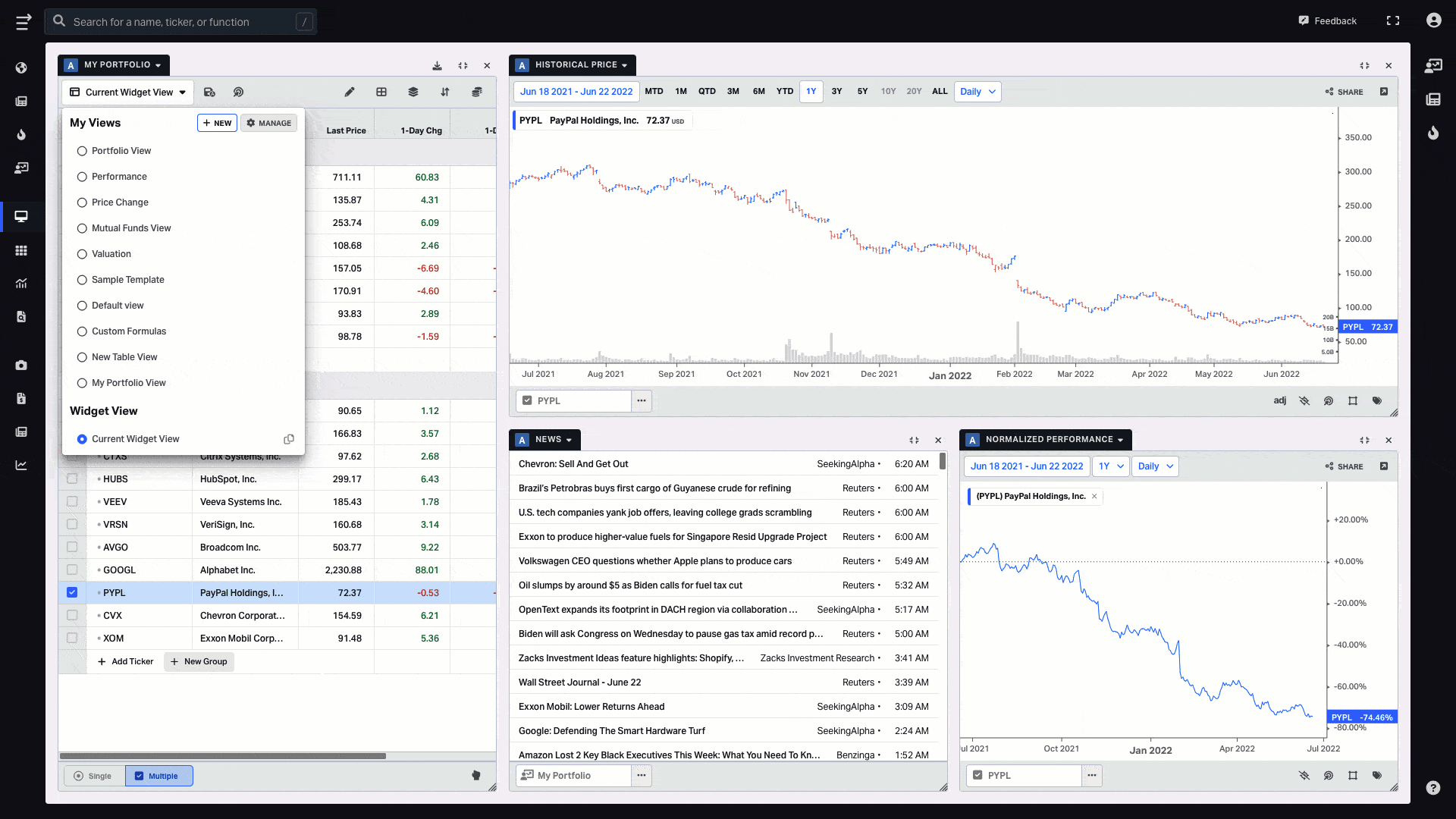The height and width of the screenshot is (819, 1456).
Task: Select the 5Y range tab
Action: pyautogui.click(x=862, y=92)
